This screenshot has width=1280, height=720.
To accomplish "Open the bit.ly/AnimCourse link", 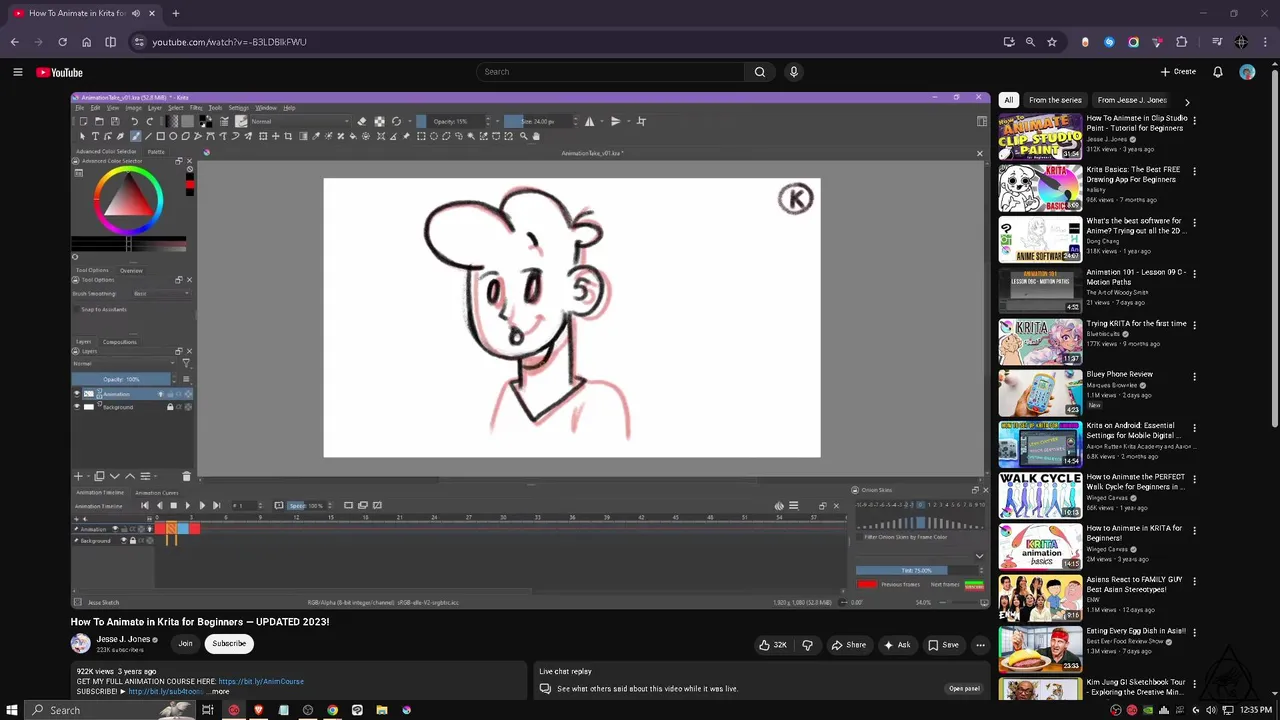I will click(x=261, y=681).
